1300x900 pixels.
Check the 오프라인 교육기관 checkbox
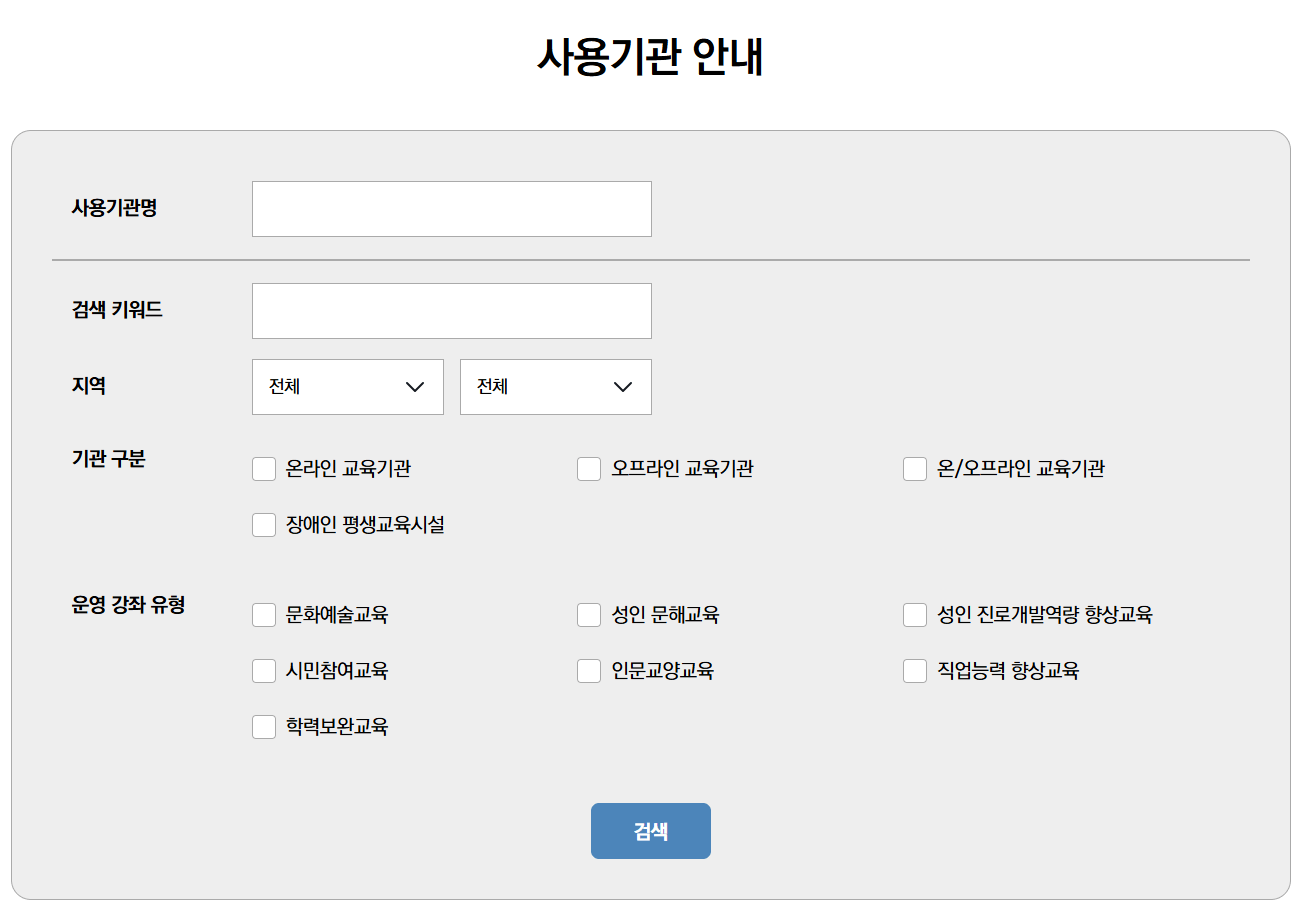[x=589, y=468]
